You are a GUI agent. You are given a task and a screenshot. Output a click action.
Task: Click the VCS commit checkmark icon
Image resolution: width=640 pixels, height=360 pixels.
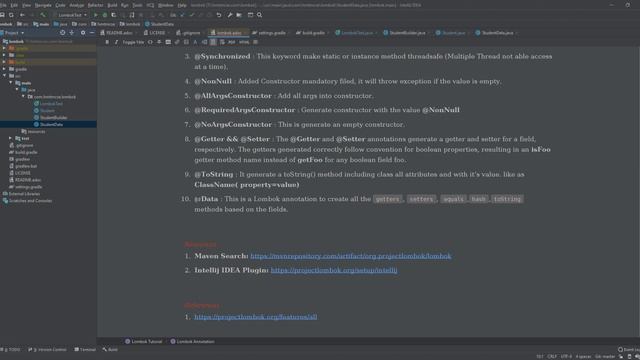(x=191, y=15)
